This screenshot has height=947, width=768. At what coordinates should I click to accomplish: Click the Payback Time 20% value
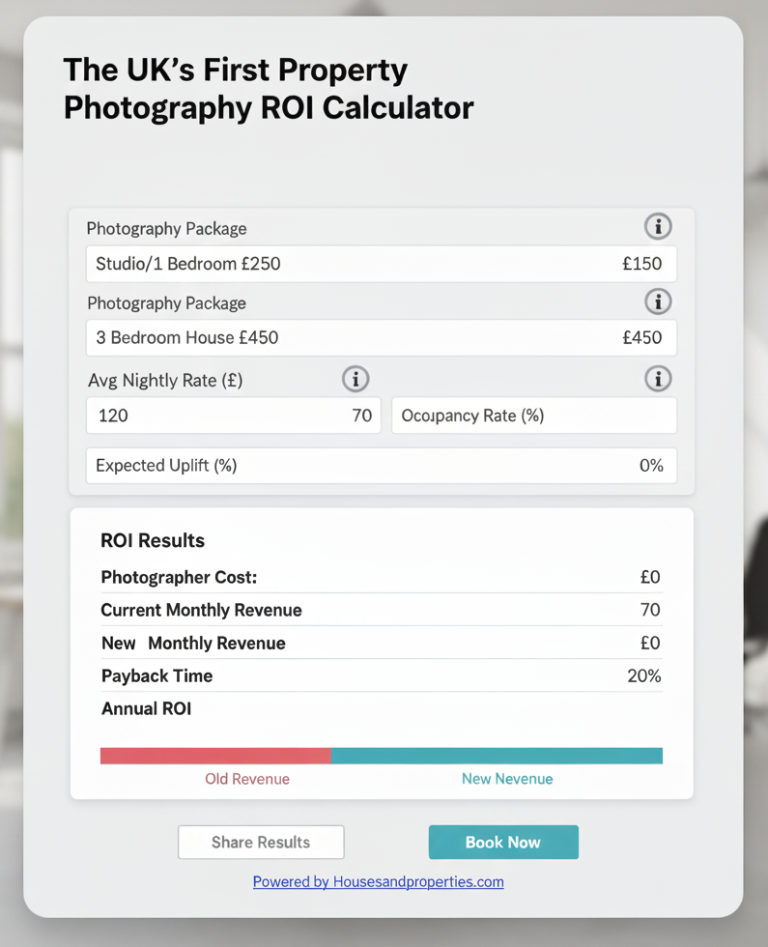[644, 676]
